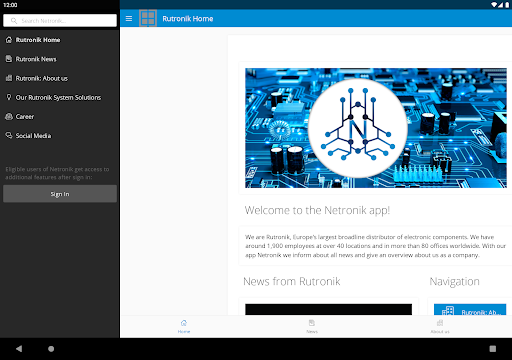
Task: Click the building icon on the navigation tile
Action: coord(448,311)
